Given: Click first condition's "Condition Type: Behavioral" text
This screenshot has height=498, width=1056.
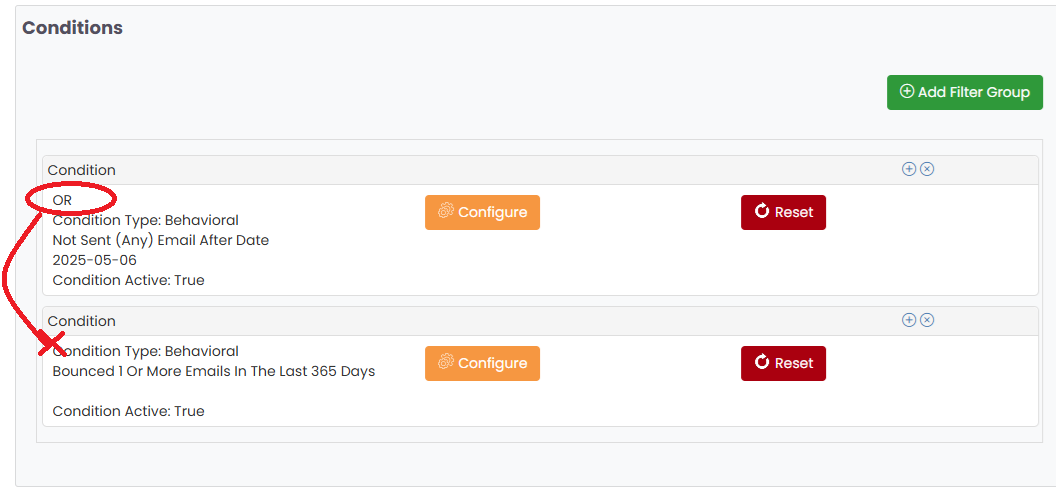Looking at the screenshot, I should coord(146,220).
